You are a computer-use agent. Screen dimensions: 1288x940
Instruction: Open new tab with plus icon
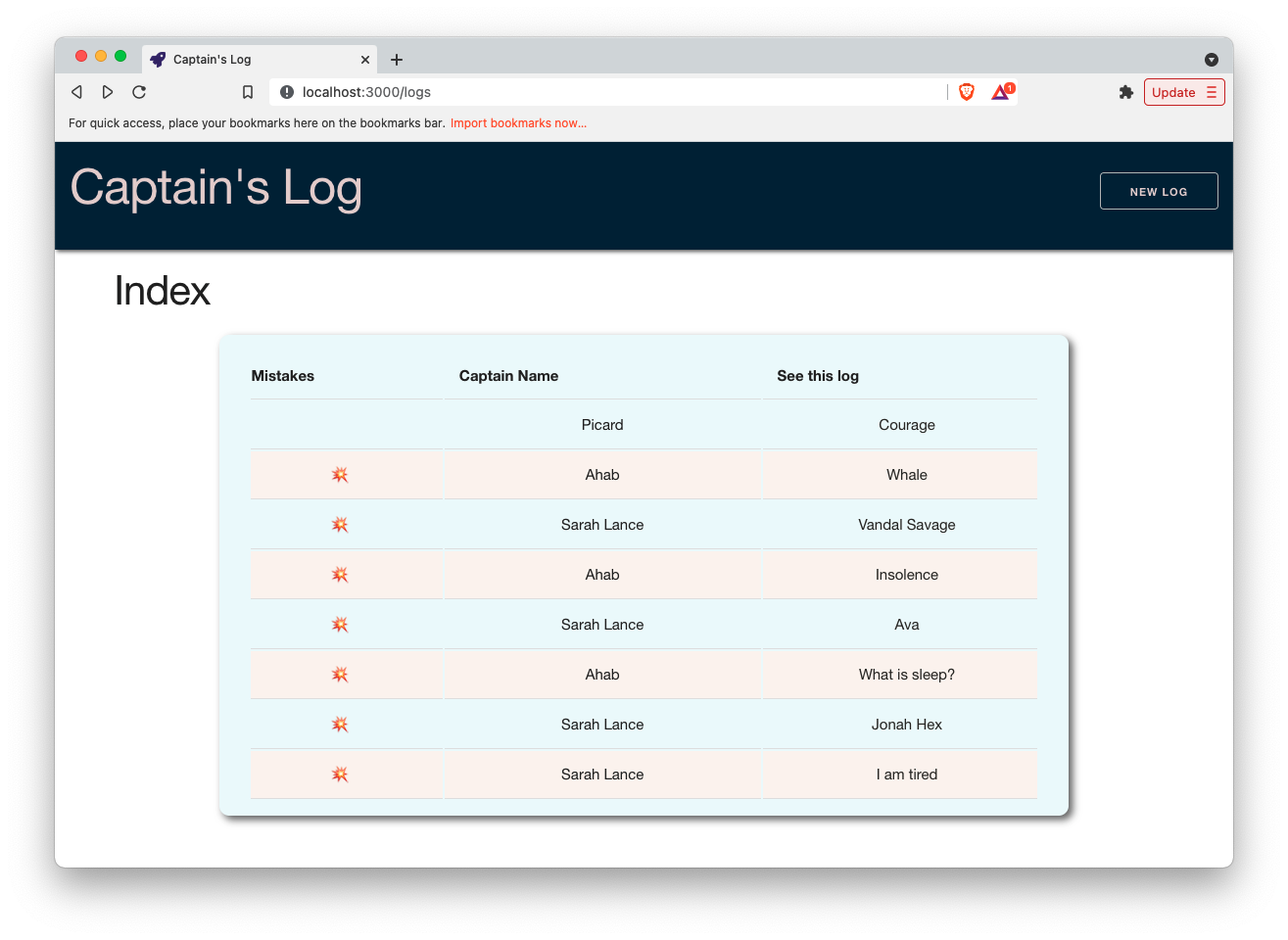click(x=397, y=60)
